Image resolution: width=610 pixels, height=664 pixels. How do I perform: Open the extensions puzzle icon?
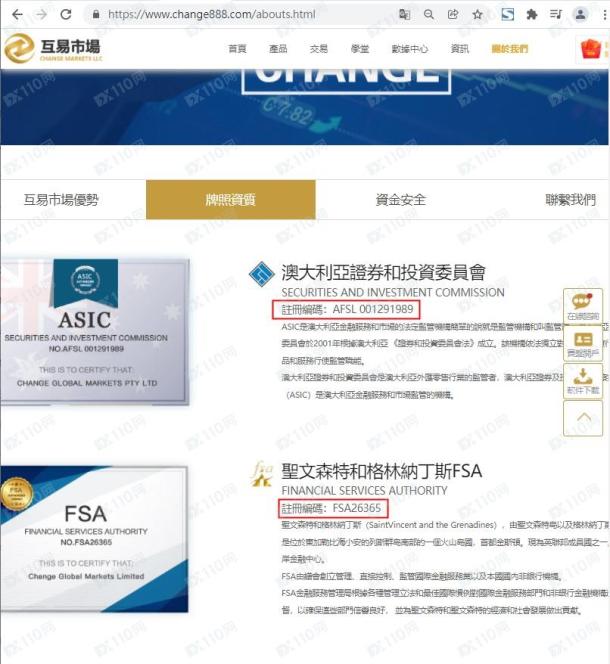coord(532,14)
